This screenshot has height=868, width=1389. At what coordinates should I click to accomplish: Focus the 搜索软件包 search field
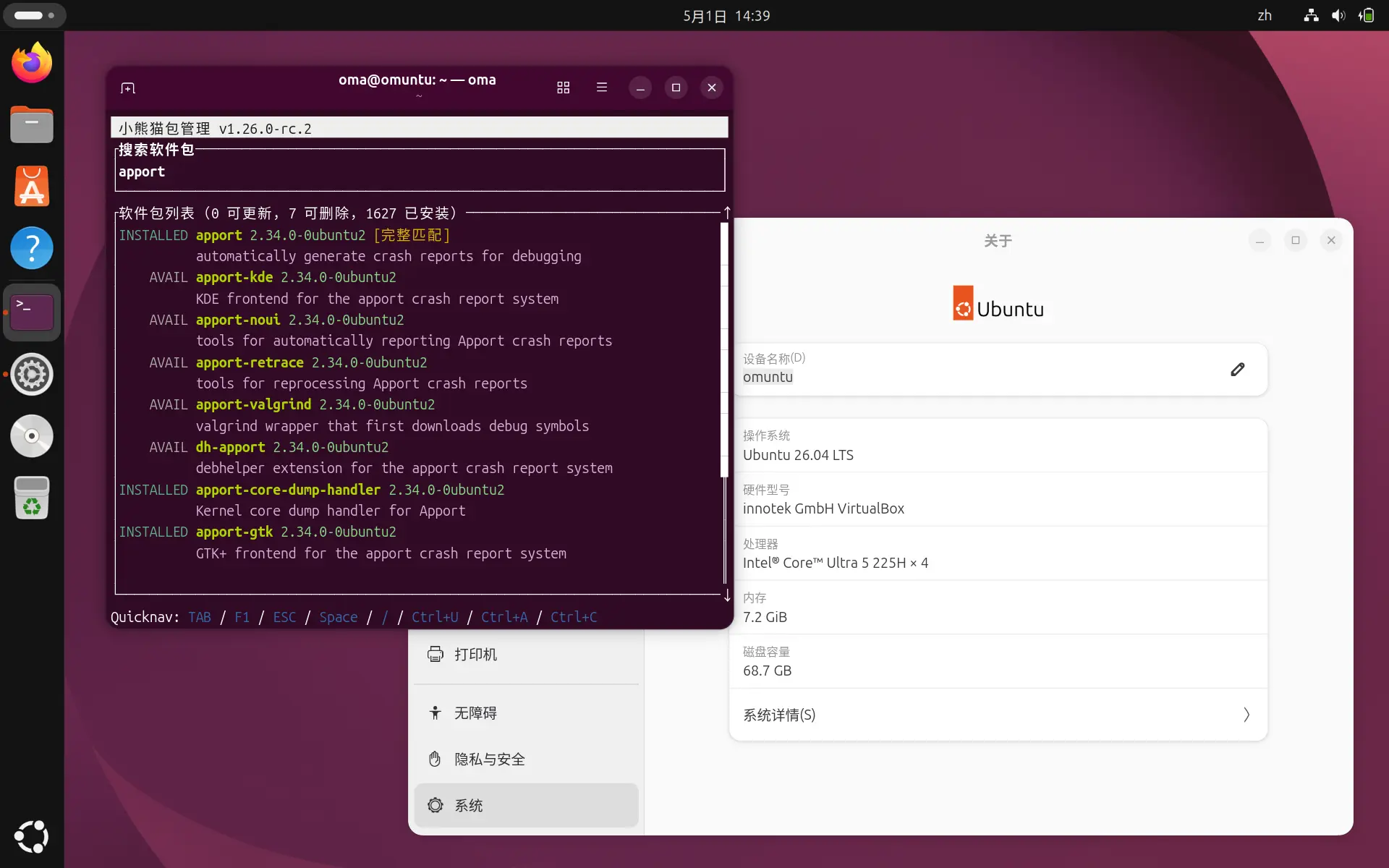click(420, 171)
